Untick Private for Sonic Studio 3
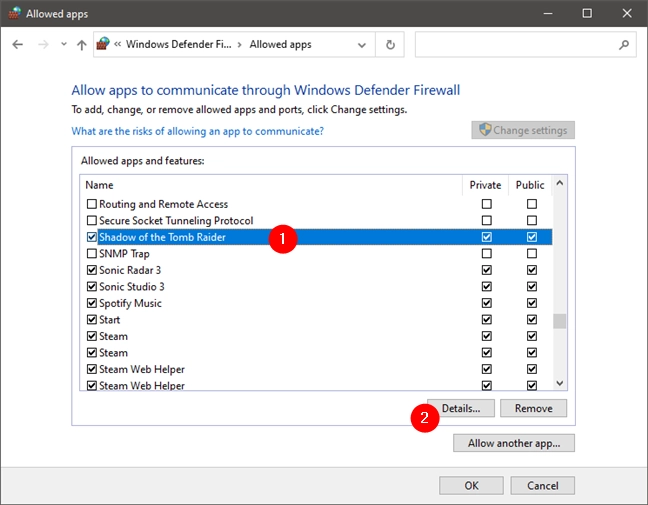This screenshot has width=648, height=505. pos(487,286)
